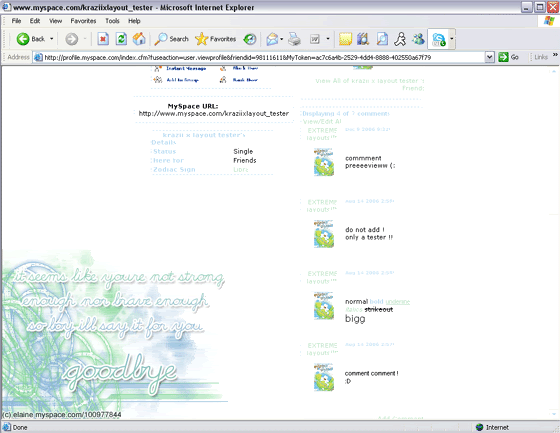This screenshot has width=560, height=433.
Task: Click the '(c) elaine myspace.com/100977844' credit text
Action: point(61,415)
